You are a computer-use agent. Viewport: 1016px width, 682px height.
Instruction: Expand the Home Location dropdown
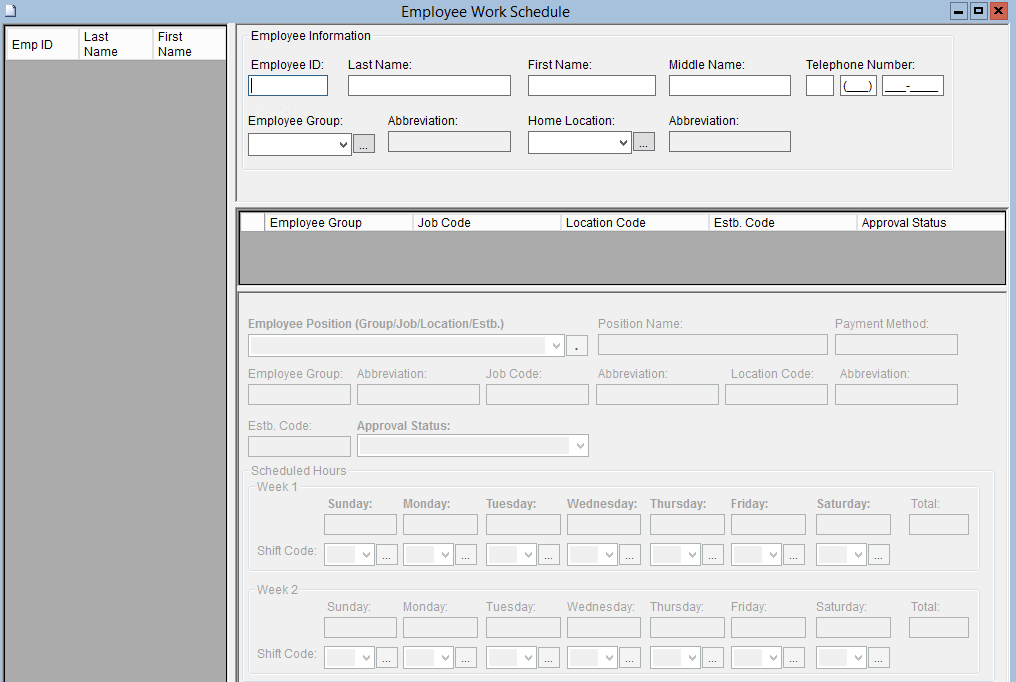pos(623,143)
